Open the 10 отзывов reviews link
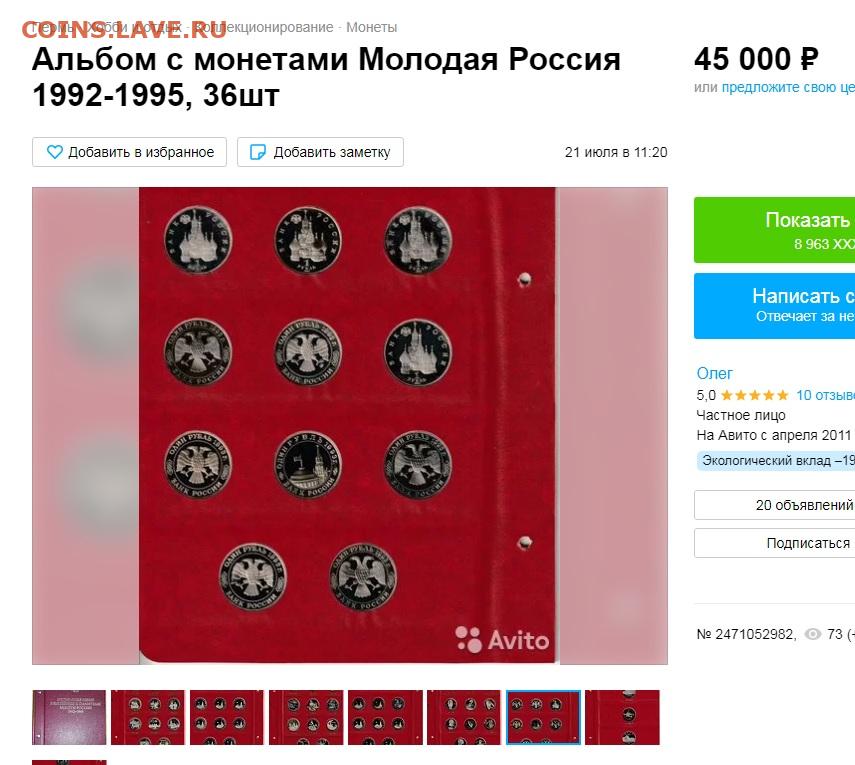 (x=825, y=395)
